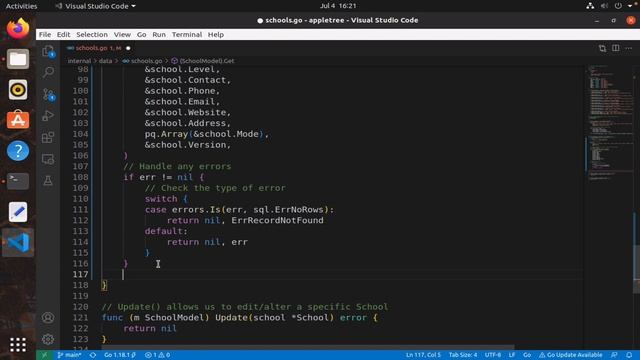Open the Visual Studio Code app menu in top bar
Viewport: 640px width, 360px height.
96,6
